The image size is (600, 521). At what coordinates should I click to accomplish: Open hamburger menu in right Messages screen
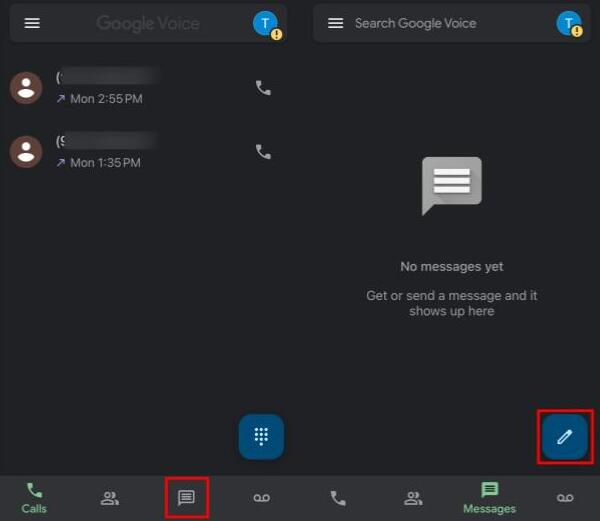335,23
